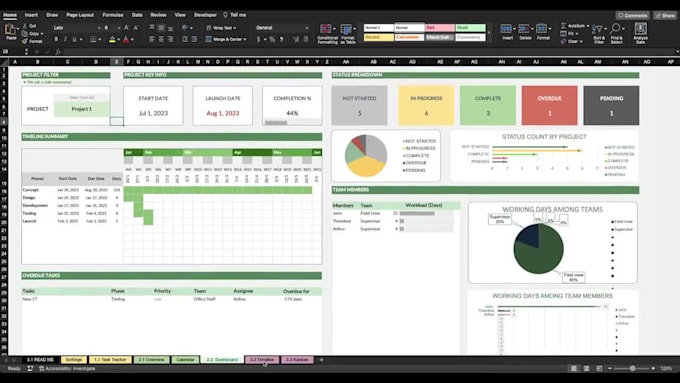Select the Aug 1, 2023 launch date
Screen dimensions: 680x383
(222, 113)
